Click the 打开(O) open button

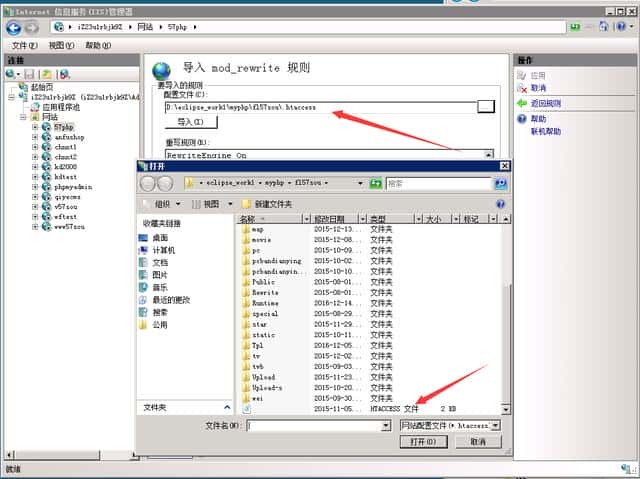(424, 442)
